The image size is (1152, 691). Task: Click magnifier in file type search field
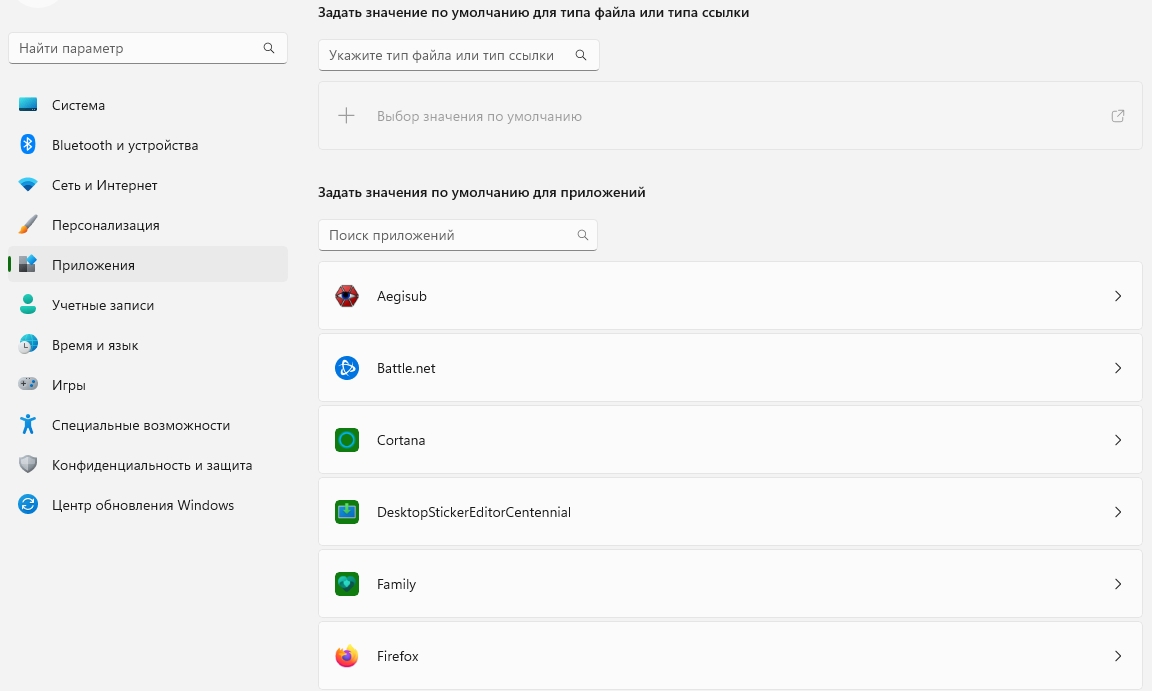pos(581,55)
